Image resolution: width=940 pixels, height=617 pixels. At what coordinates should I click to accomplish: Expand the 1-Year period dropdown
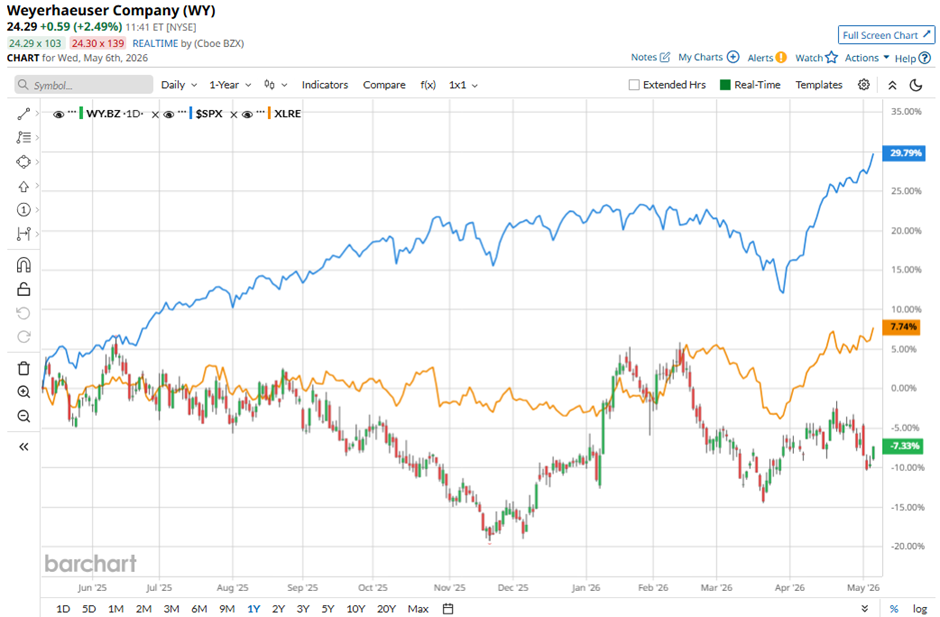tap(230, 85)
